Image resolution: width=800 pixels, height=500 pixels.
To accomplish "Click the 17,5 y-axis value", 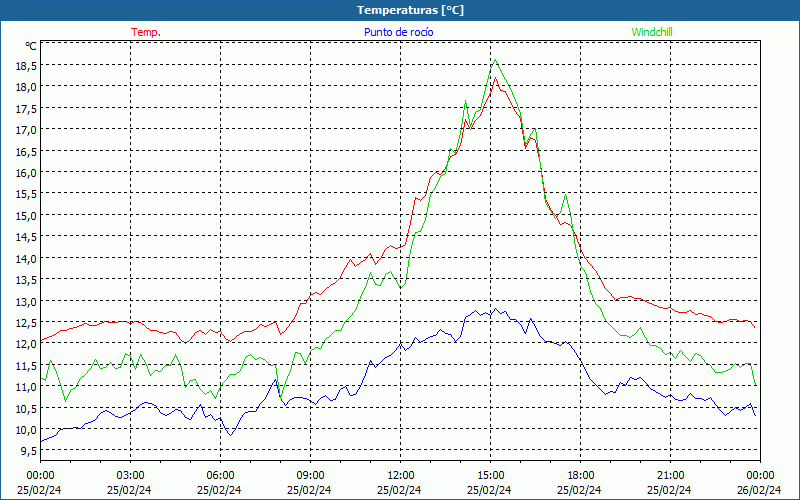I will point(27,108).
